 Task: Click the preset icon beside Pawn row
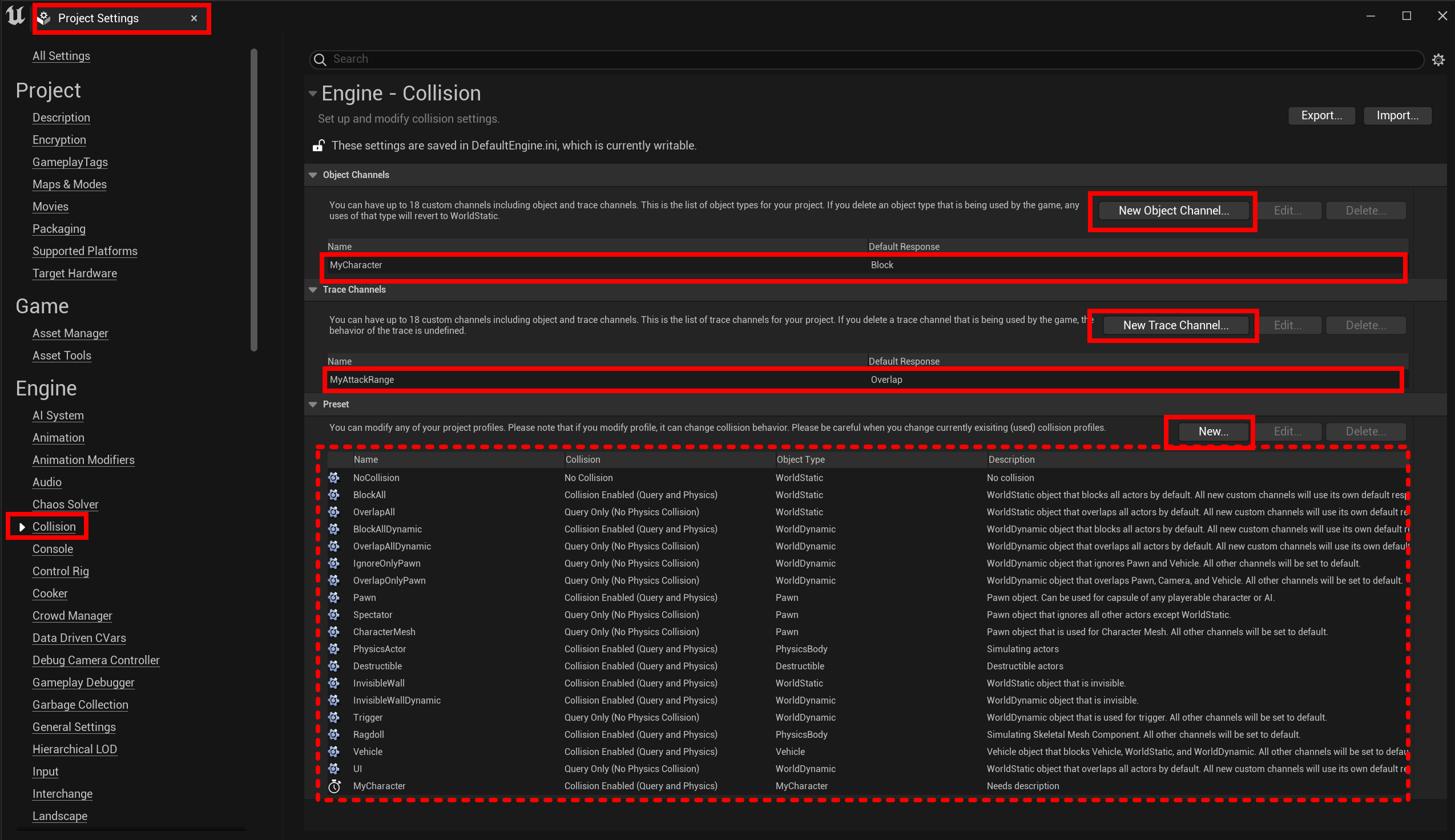point(334,597)
